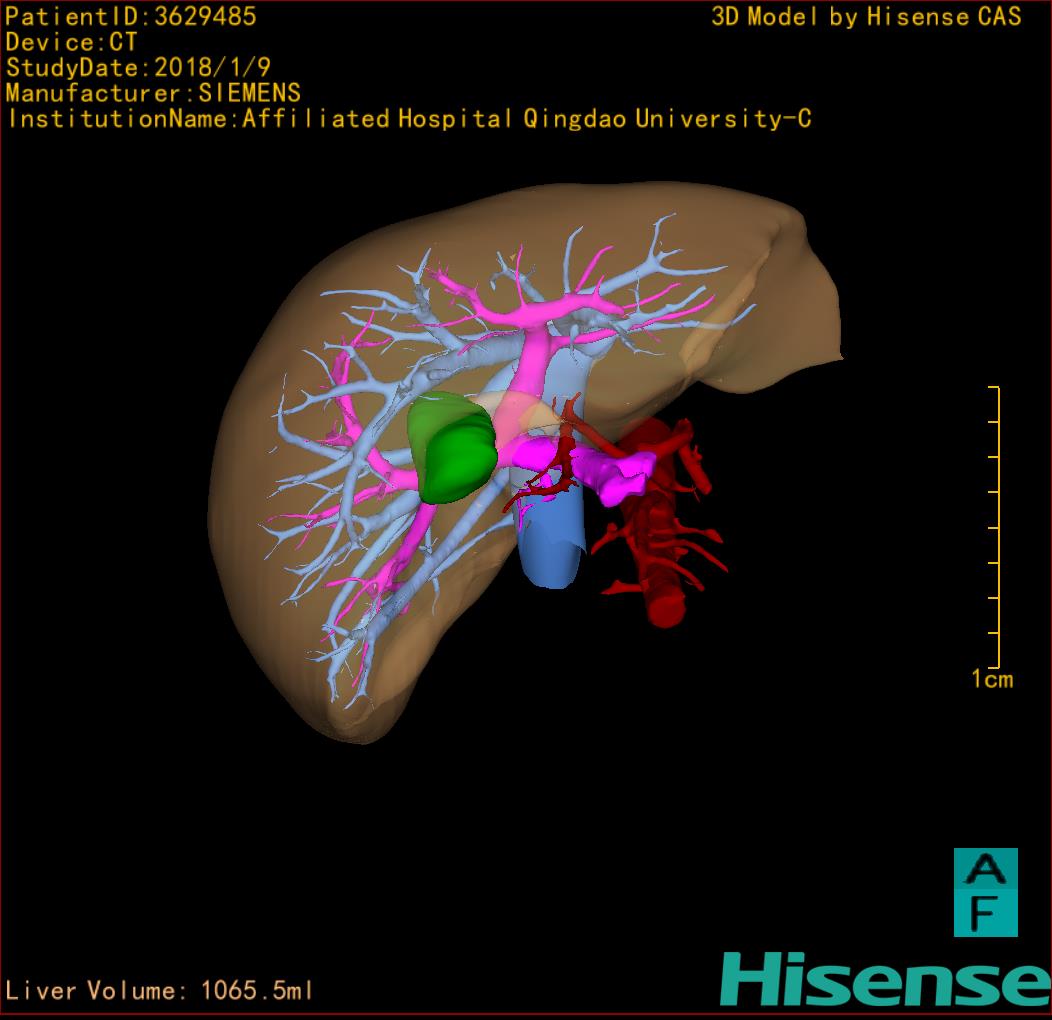Click the yellow 1cm scale ruler
Screen dimensions: 1052x1020
995,527
